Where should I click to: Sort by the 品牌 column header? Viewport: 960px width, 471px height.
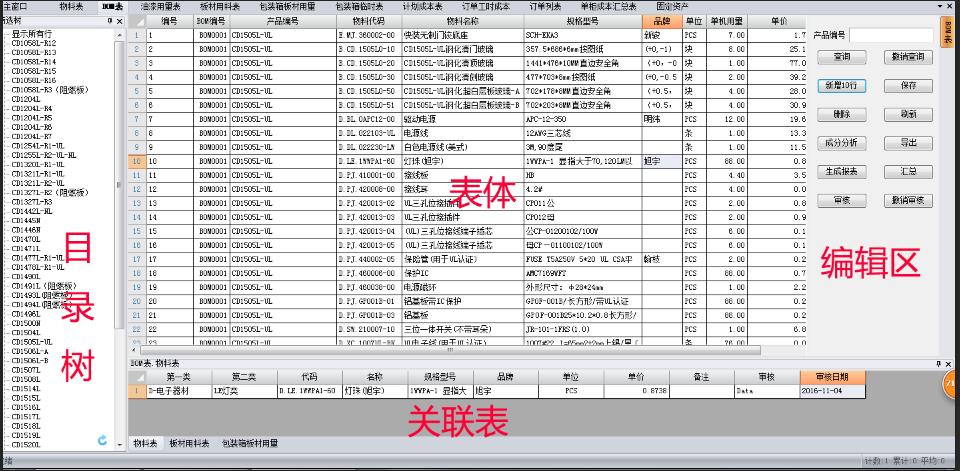pos(661,20)
